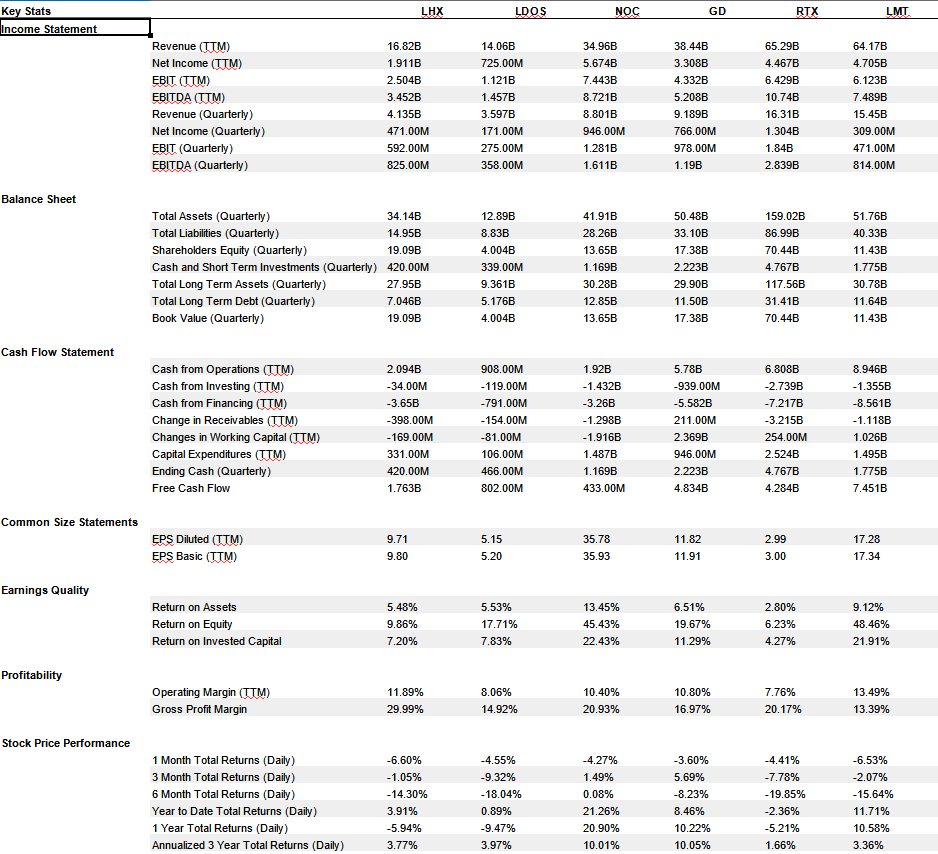Select NOC diluted EPS 35.78
The image size is (938, 854).
coord(596,539)
